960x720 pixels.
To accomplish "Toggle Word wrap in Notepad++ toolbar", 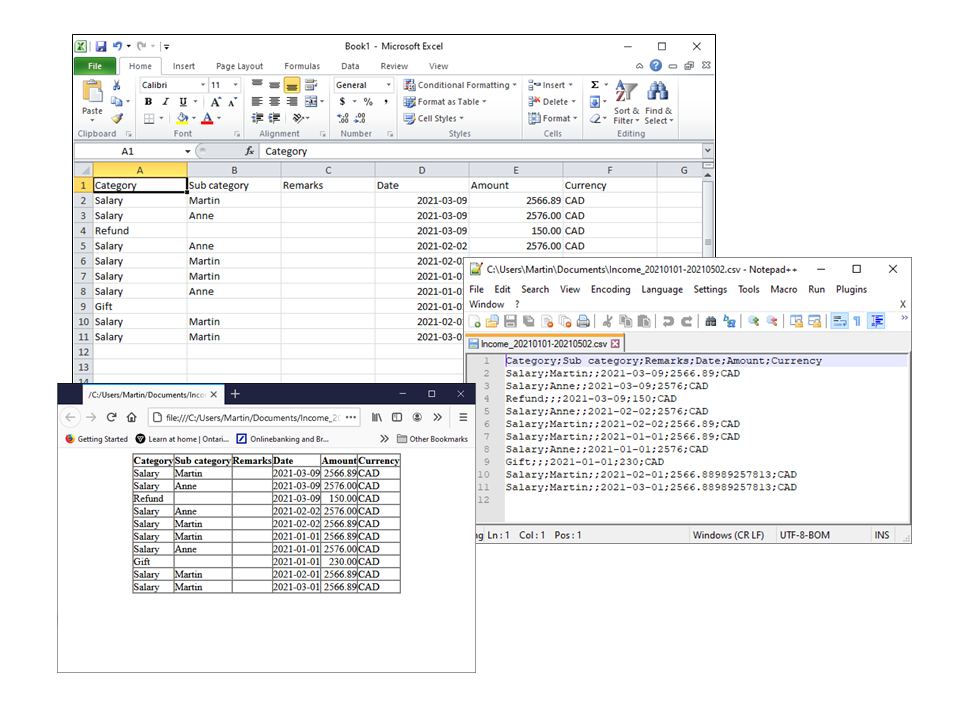I will 840,321.
